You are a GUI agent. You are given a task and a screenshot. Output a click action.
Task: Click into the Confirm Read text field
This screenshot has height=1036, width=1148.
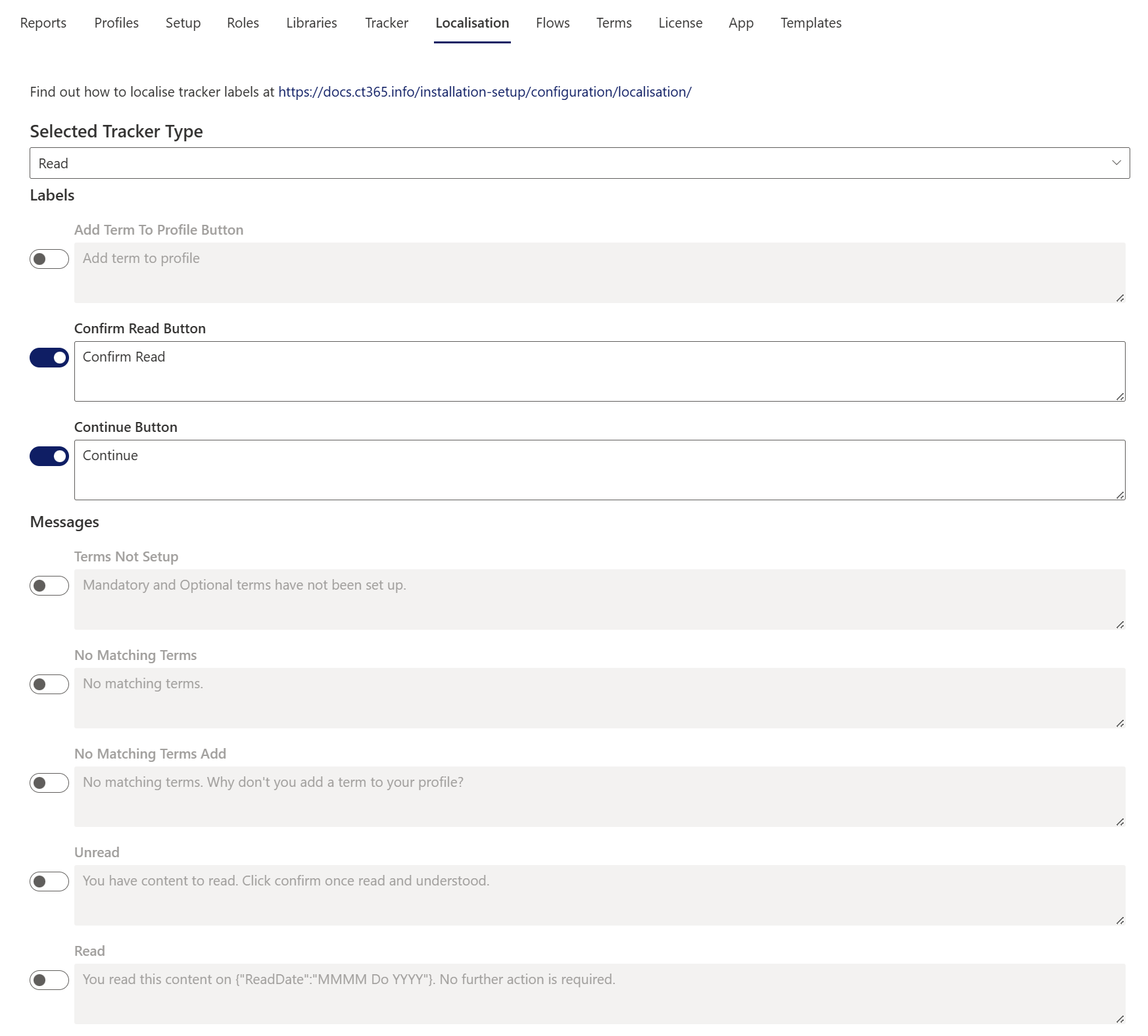coord(598,371)
